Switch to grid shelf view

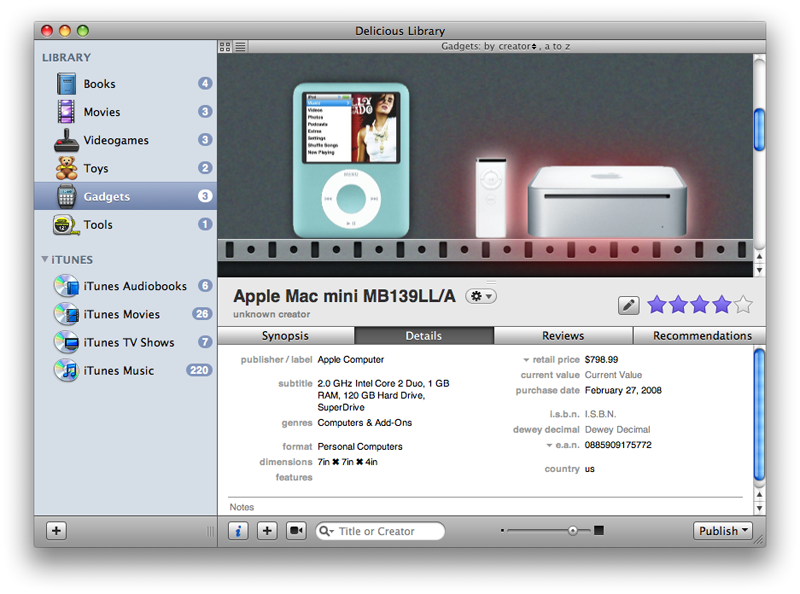coord(224,46)
